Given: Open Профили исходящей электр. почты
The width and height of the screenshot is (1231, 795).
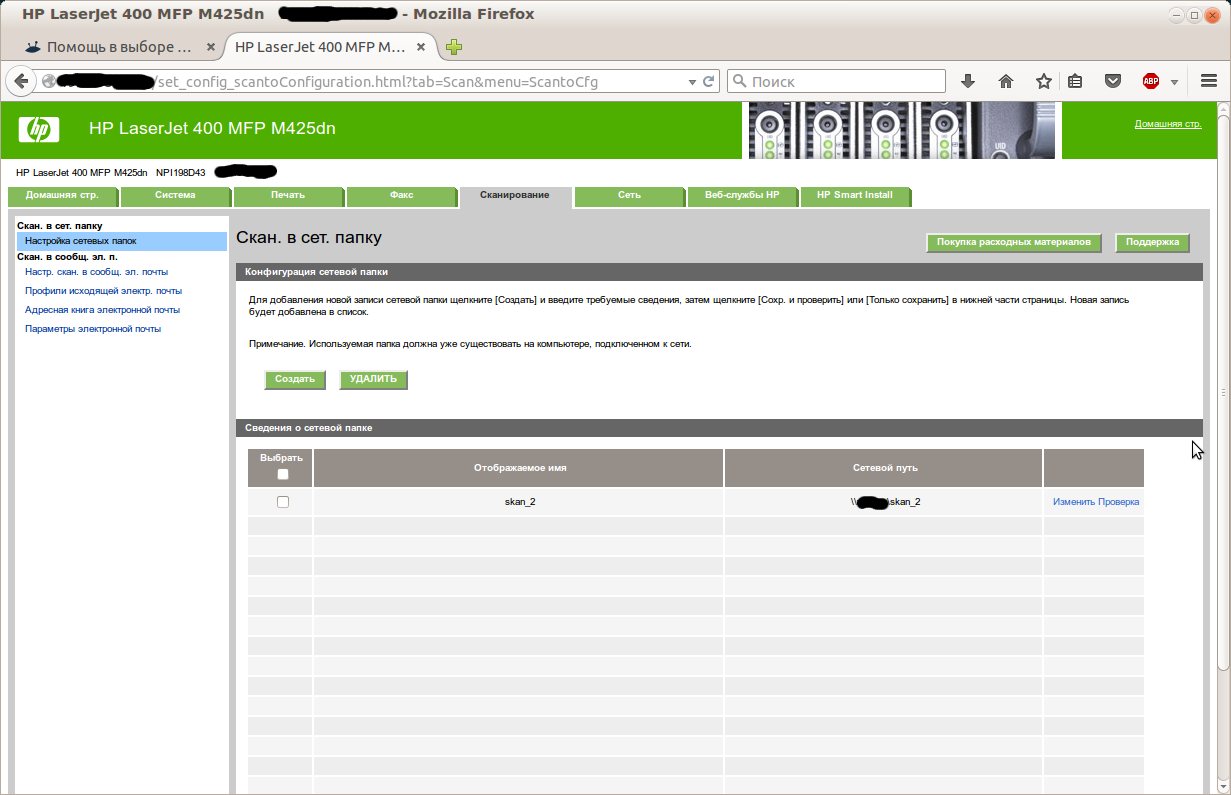Looking at the screenshot, I should tap(103, 291).
